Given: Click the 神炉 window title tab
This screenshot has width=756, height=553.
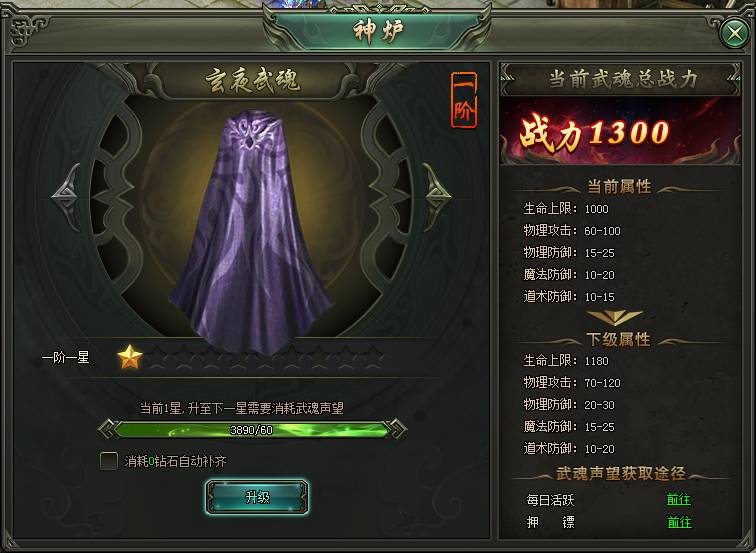Looking at the screenshot, I should 378,31.
